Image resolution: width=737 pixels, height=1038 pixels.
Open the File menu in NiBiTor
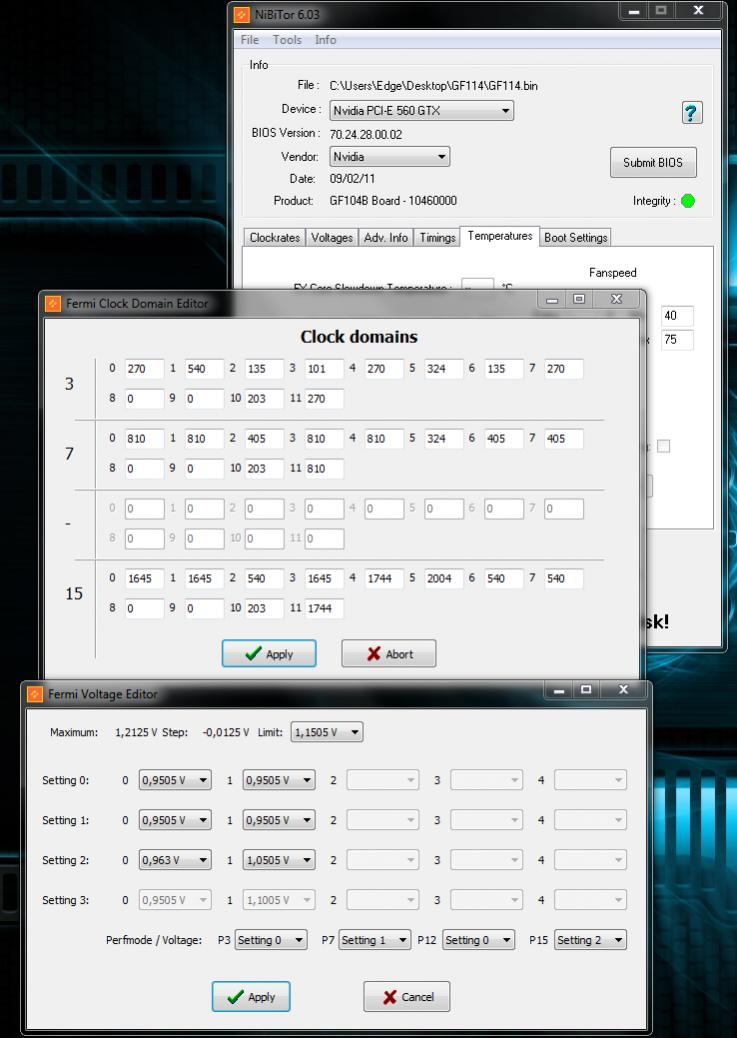pos(250,40)
